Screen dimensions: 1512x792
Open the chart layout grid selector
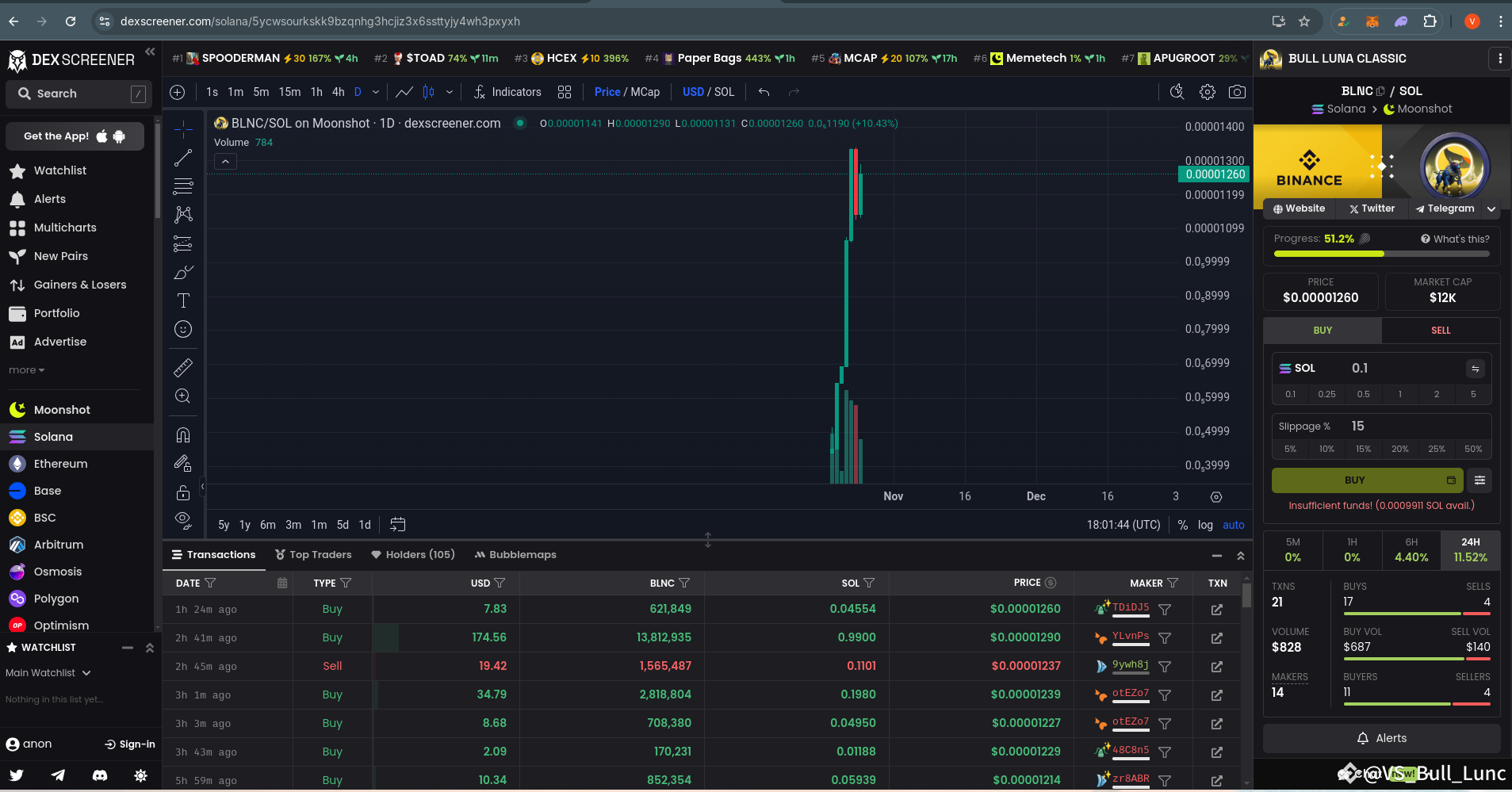click(x=565, y=92)
